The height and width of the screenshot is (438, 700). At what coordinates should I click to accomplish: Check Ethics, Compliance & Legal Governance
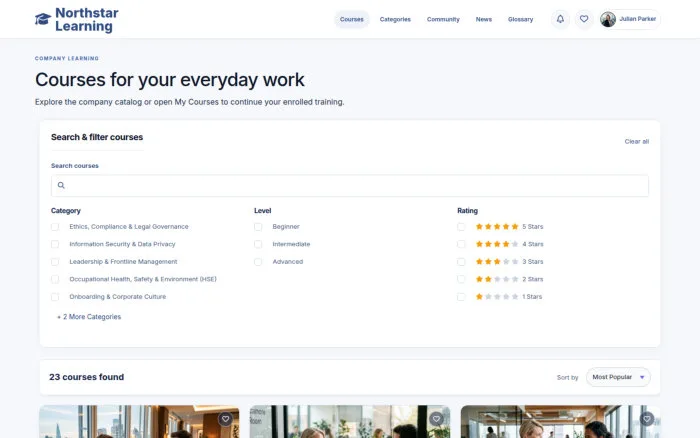click(x=55, y=227)
